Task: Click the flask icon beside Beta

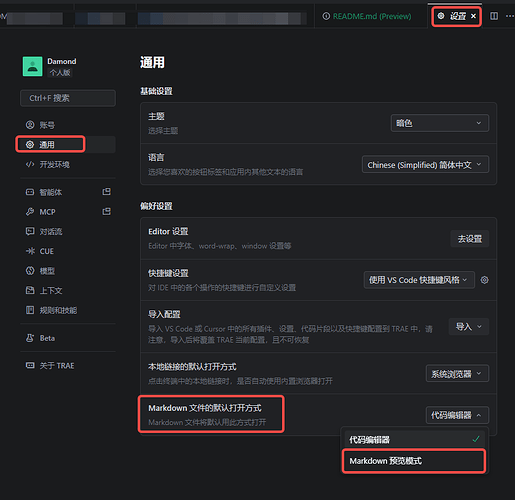Action: pos(30,338)
